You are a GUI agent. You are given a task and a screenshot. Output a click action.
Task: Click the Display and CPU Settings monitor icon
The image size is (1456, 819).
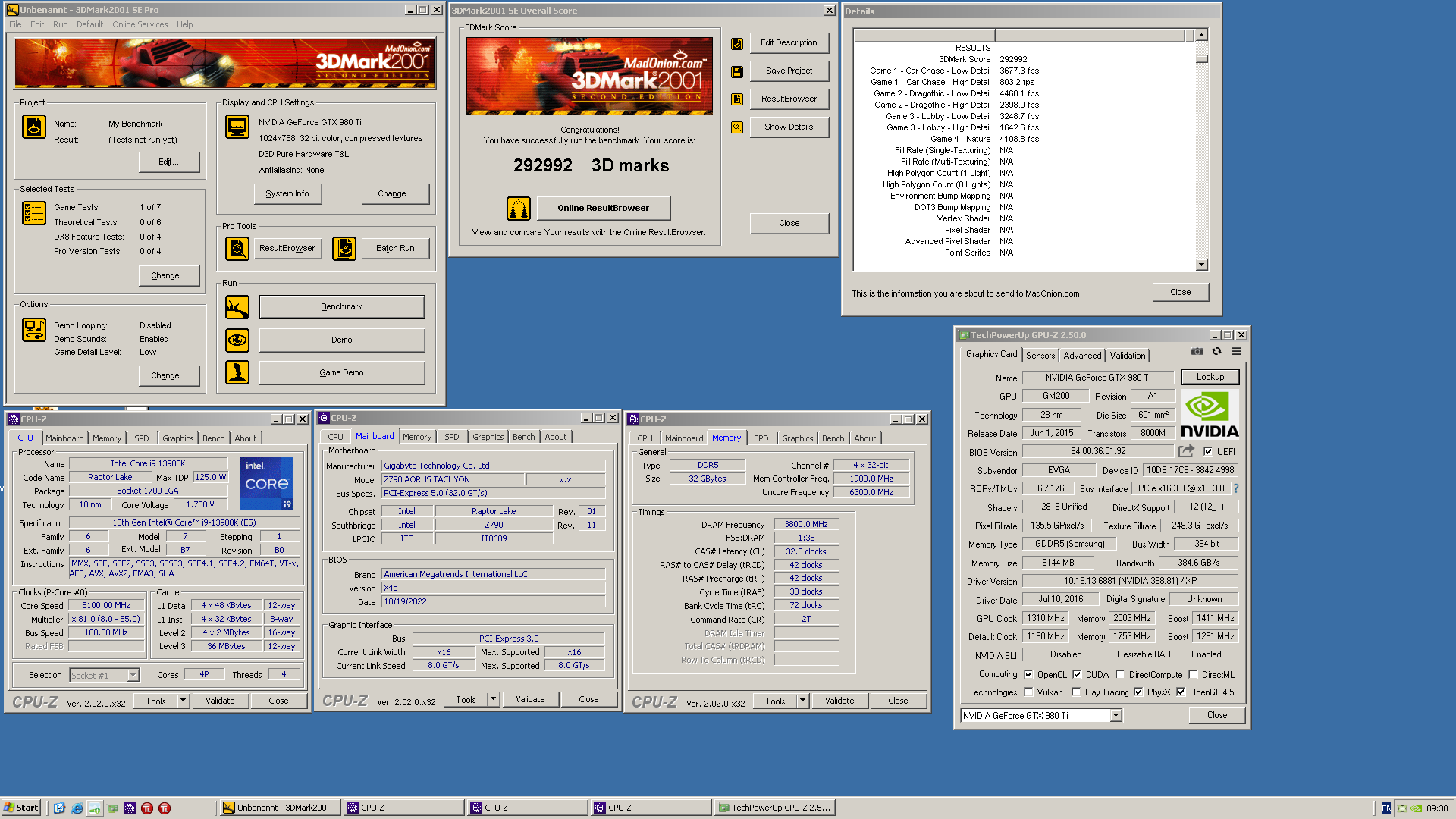(x=237, y=127)
